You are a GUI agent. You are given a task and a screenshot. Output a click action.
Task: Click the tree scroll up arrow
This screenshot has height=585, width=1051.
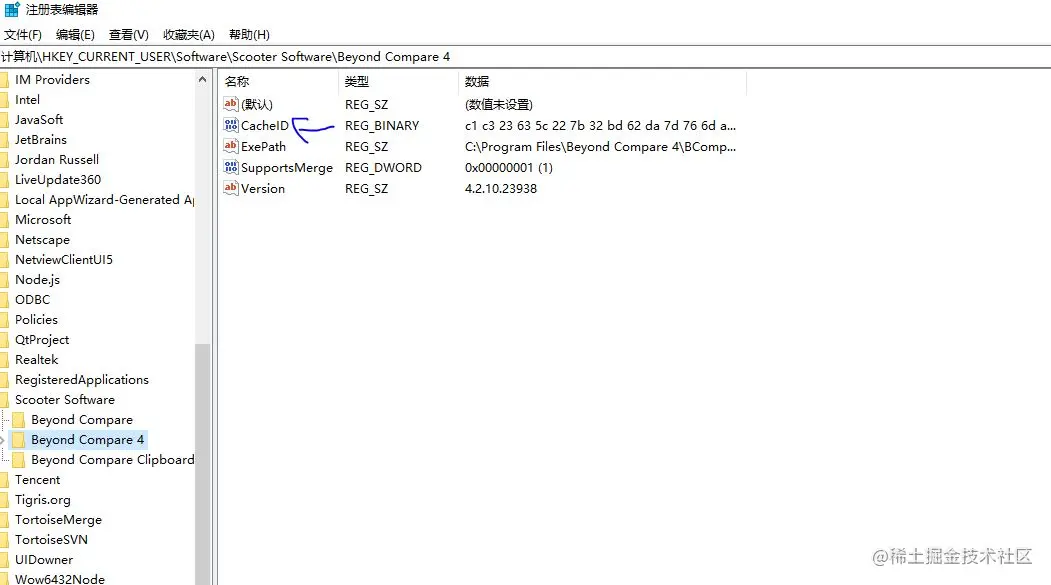click(202, 79)
